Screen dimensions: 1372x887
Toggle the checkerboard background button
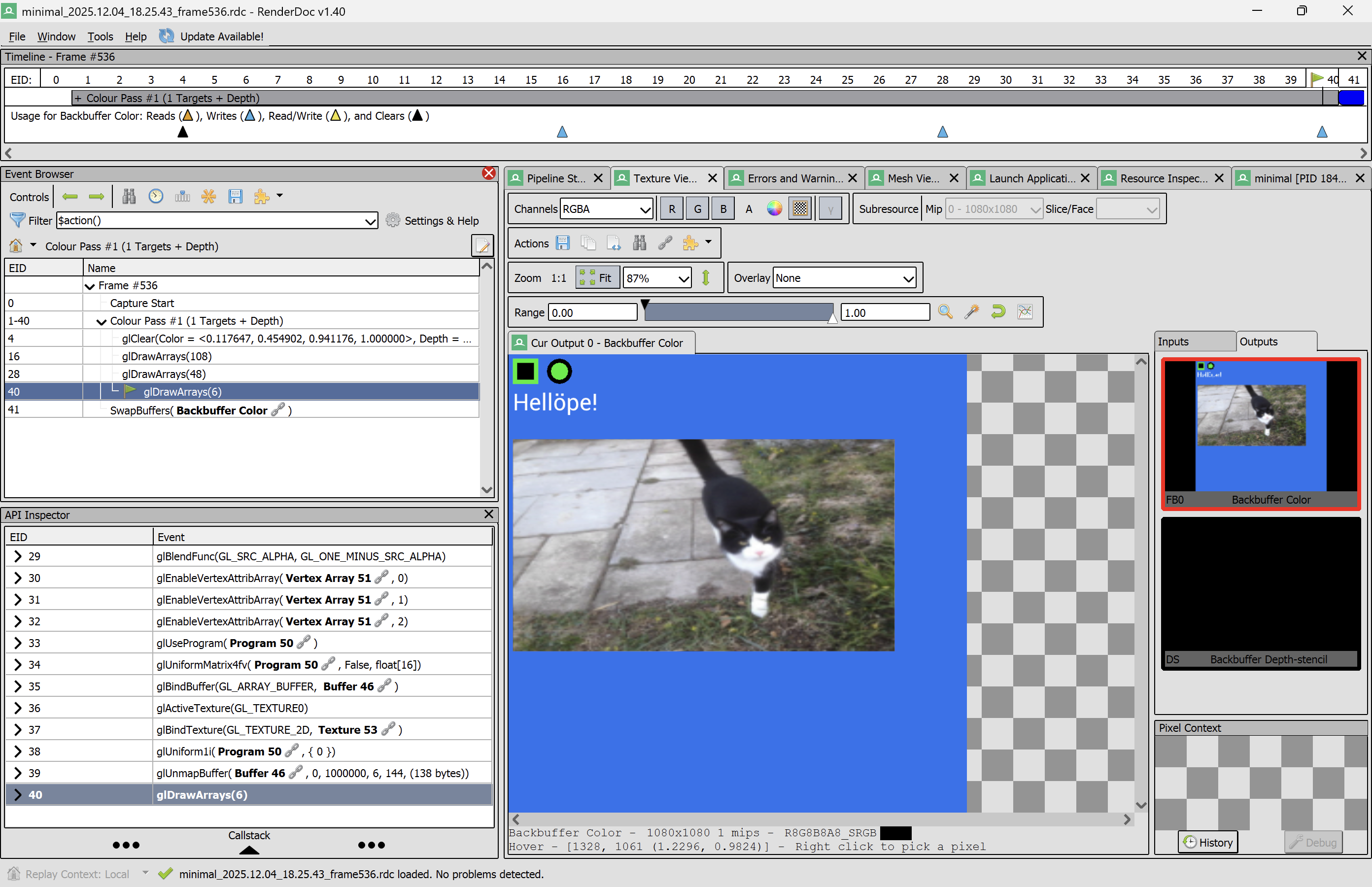800,209
